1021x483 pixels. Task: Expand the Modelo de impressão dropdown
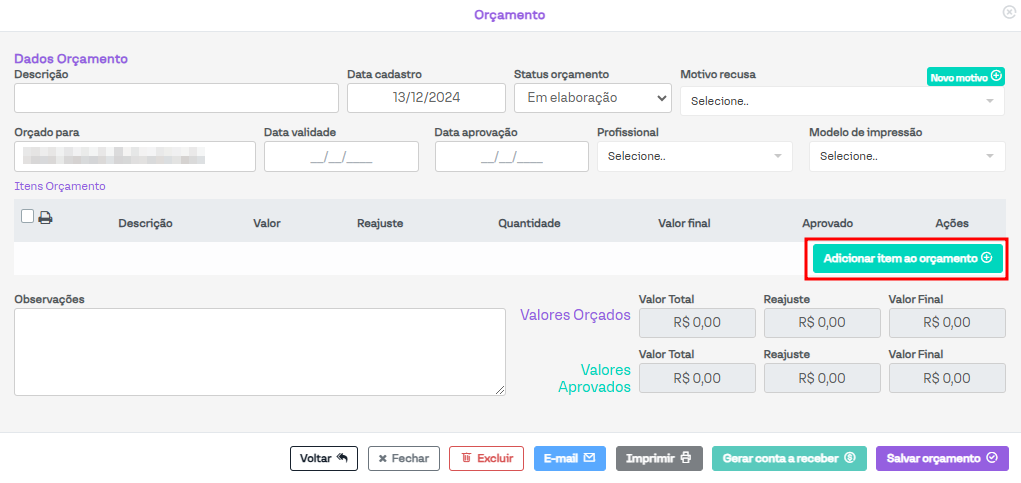click(906, 156)
